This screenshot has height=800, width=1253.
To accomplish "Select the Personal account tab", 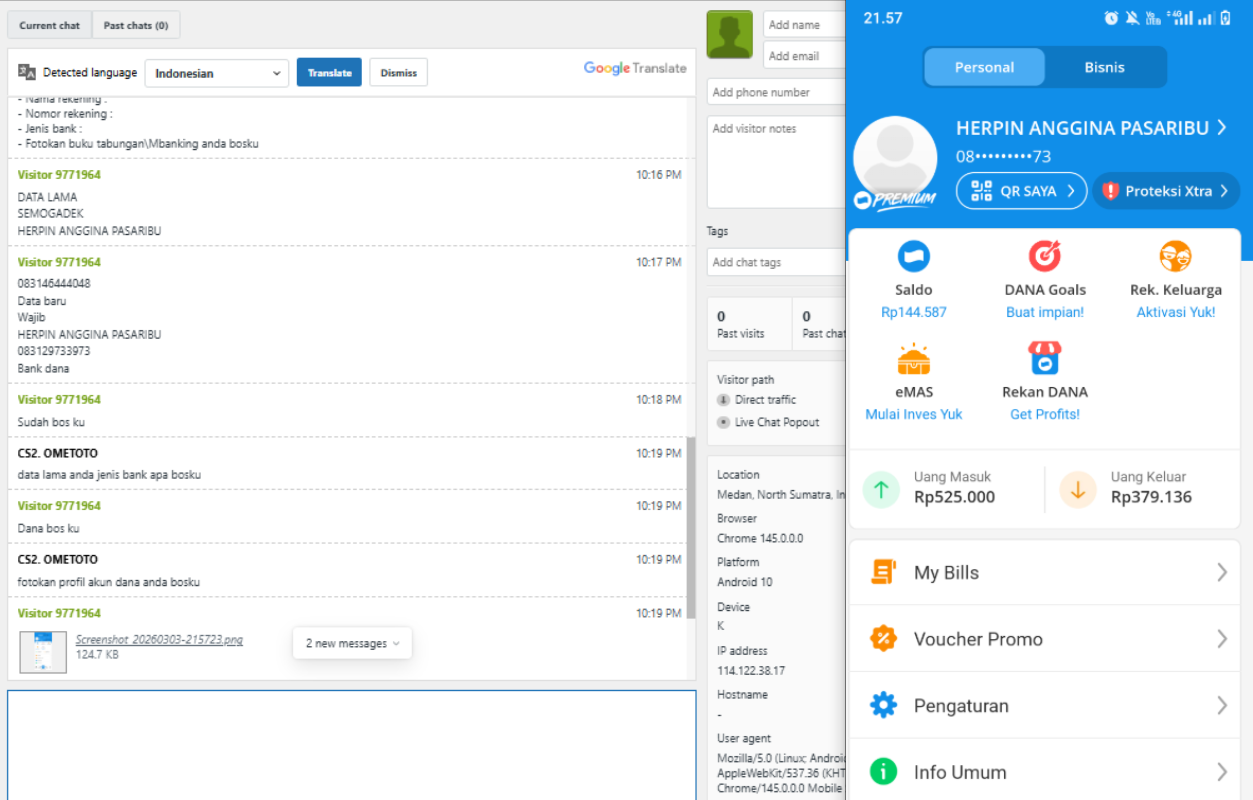I will coord(984,67).
